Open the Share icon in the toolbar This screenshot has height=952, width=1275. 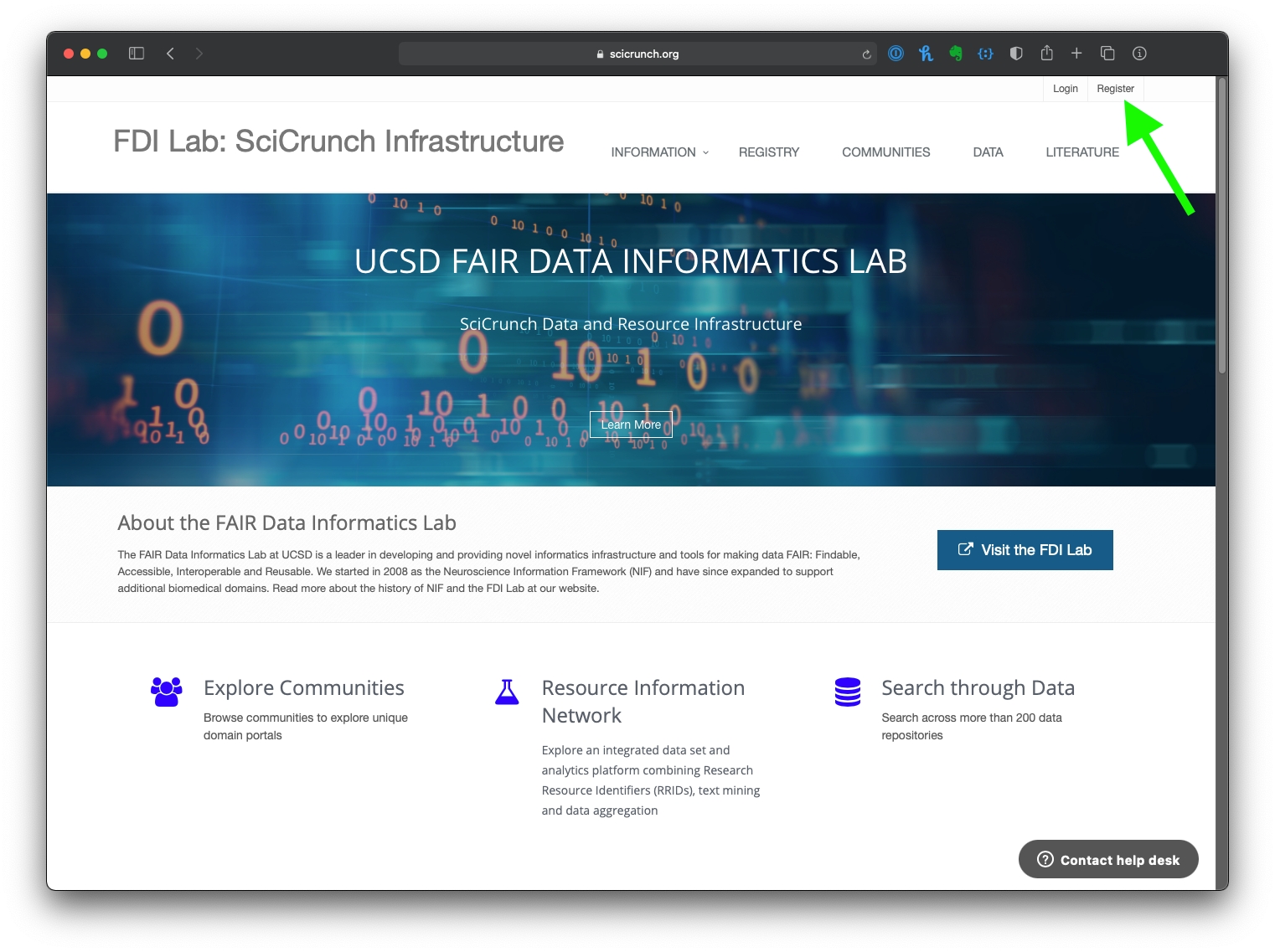coord(1046,54)
